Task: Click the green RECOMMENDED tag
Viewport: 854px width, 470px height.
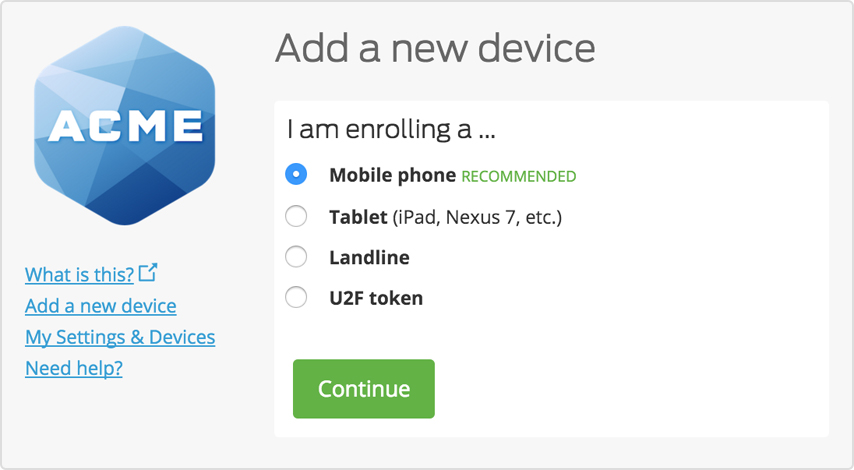Action: click(518, 177)
